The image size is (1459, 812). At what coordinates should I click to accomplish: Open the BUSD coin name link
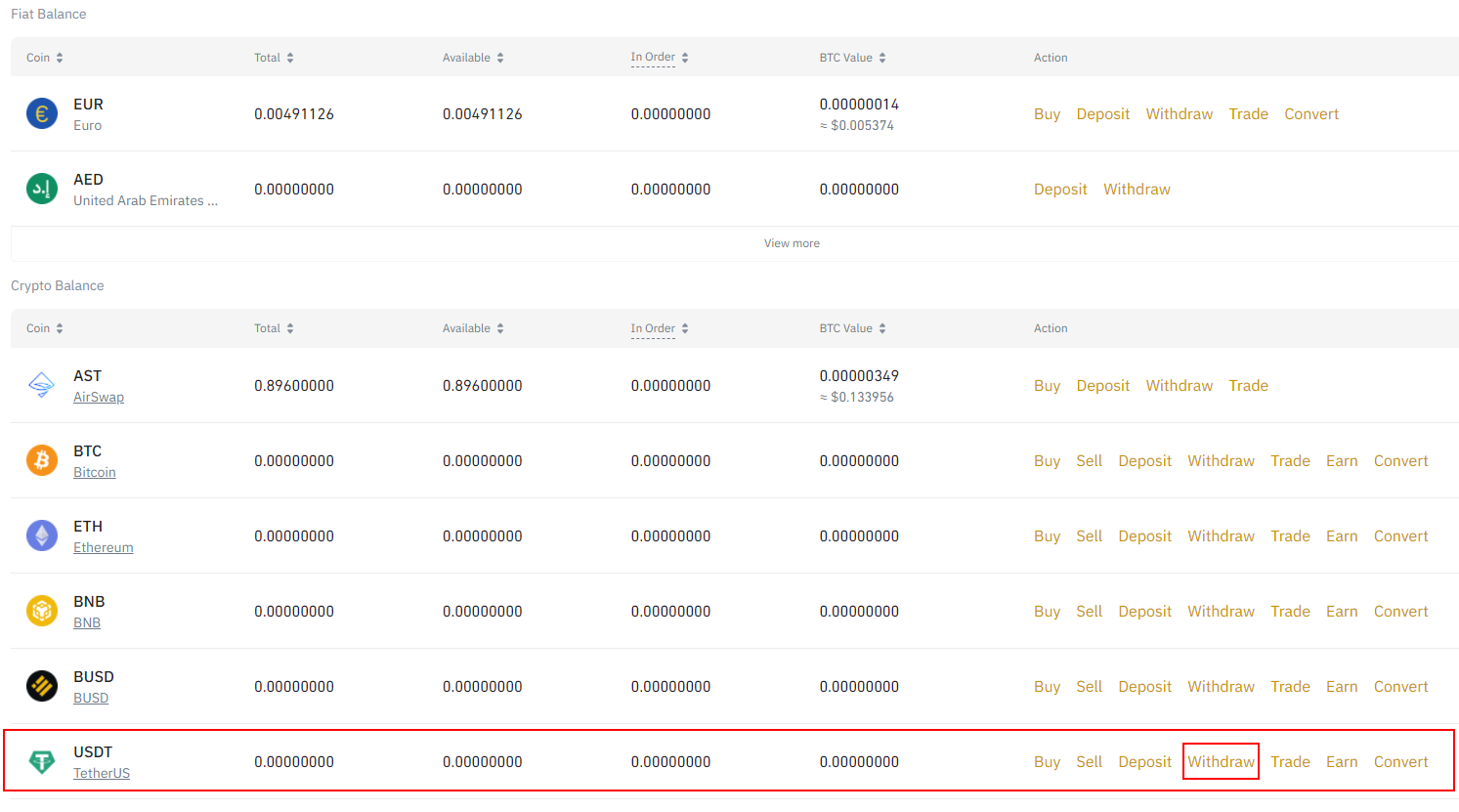pyautogui.click(x=91, y=698)
